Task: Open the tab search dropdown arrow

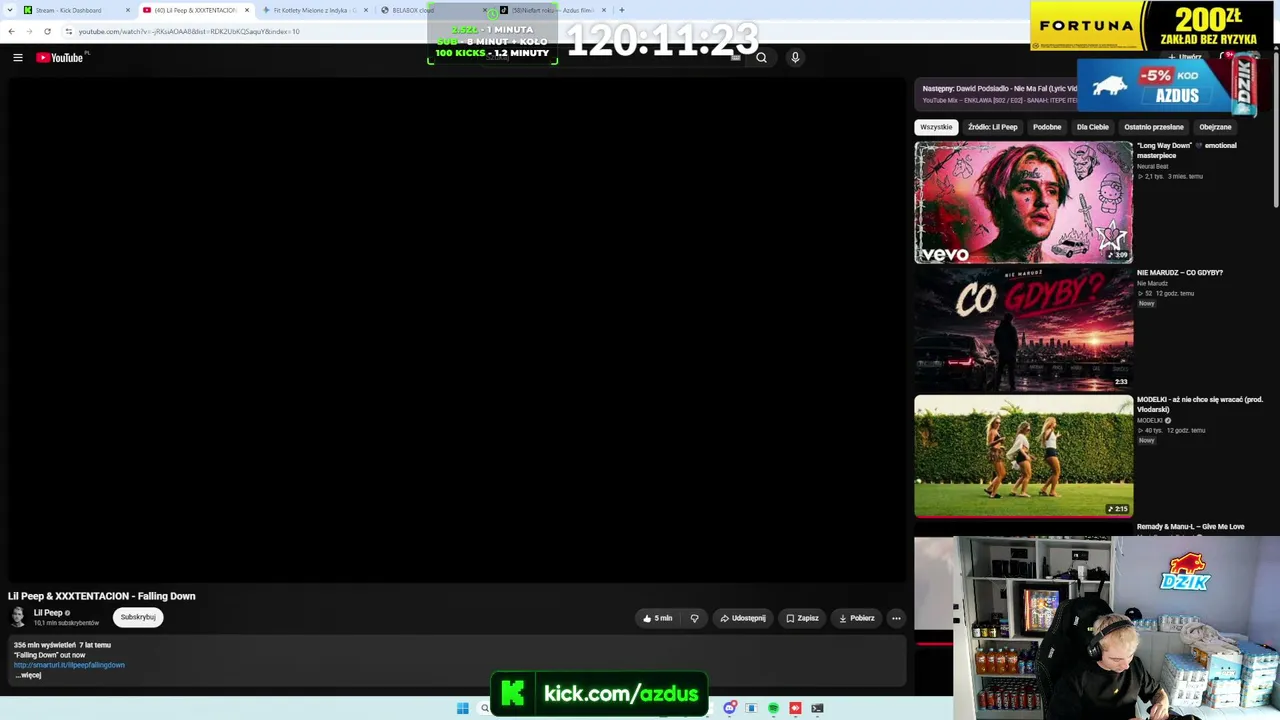Action: (x=8, y=10)
